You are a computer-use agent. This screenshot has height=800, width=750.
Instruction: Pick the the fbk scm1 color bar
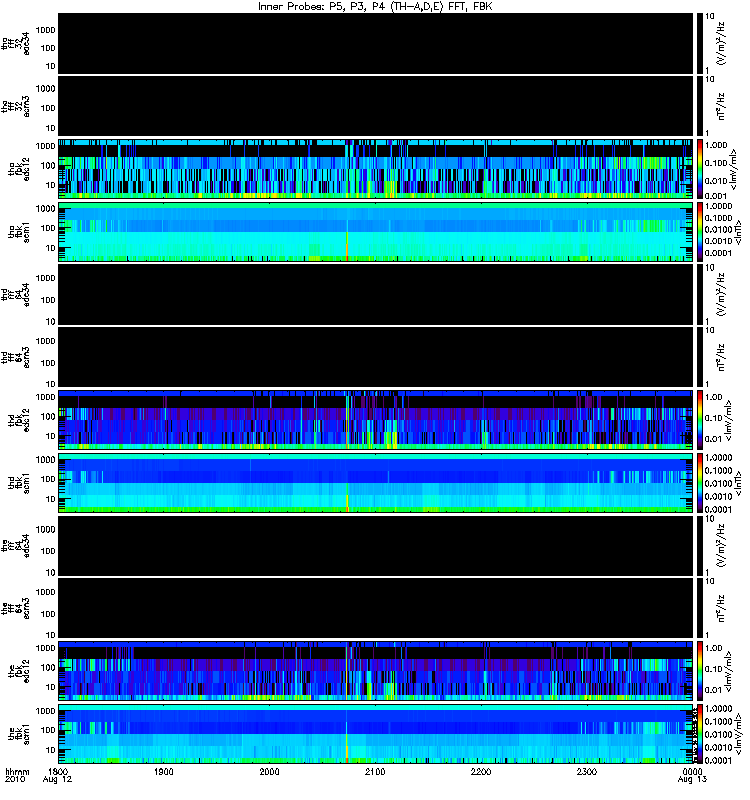point(700,734)
